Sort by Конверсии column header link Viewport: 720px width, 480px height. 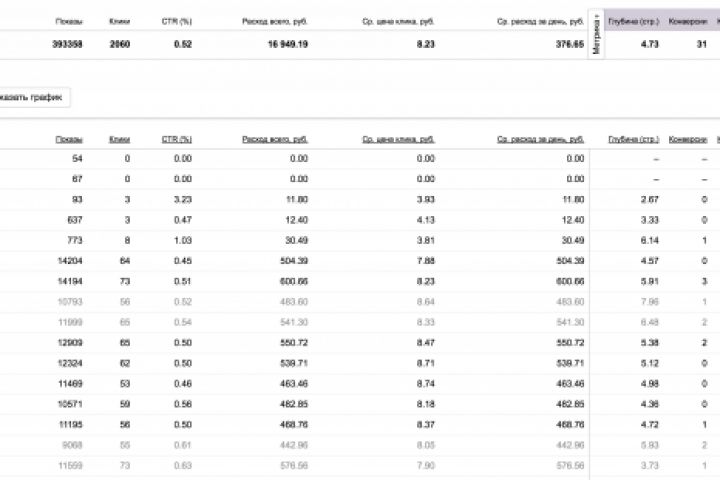[688, 139]
